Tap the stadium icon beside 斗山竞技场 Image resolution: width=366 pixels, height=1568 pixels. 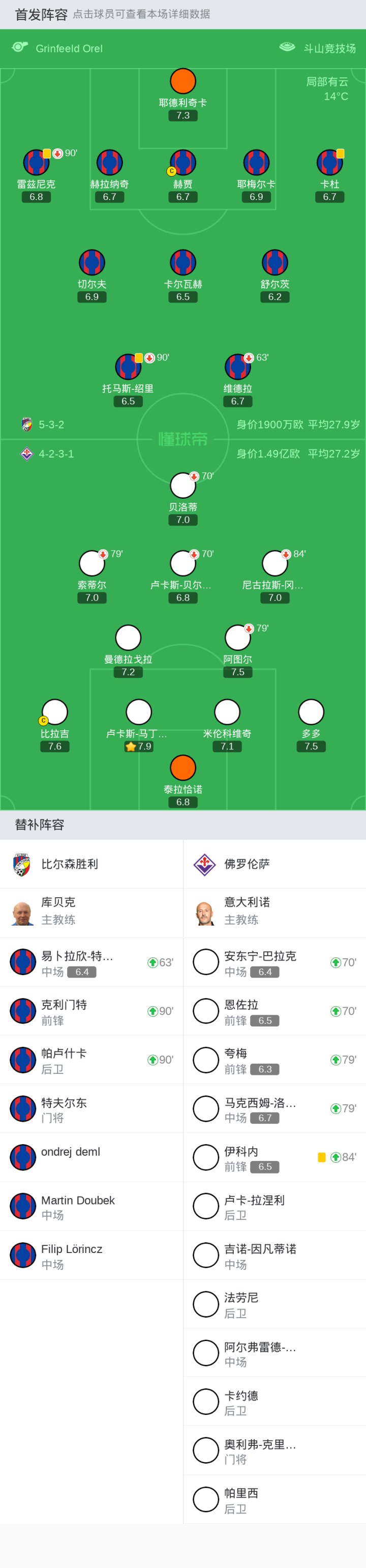click(x=287, y=47)
